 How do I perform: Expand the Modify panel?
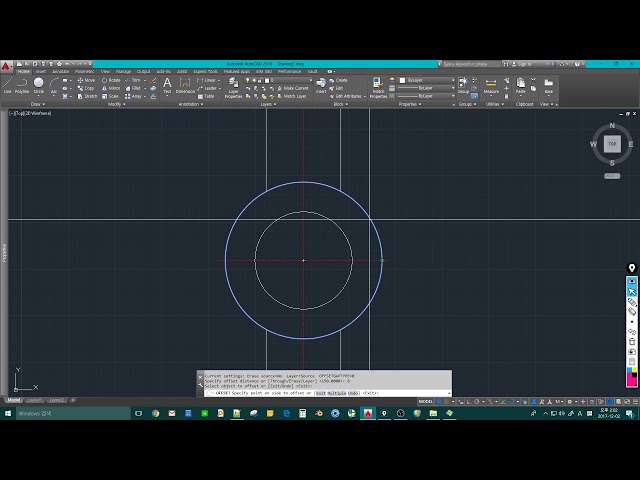coord(117,104)
